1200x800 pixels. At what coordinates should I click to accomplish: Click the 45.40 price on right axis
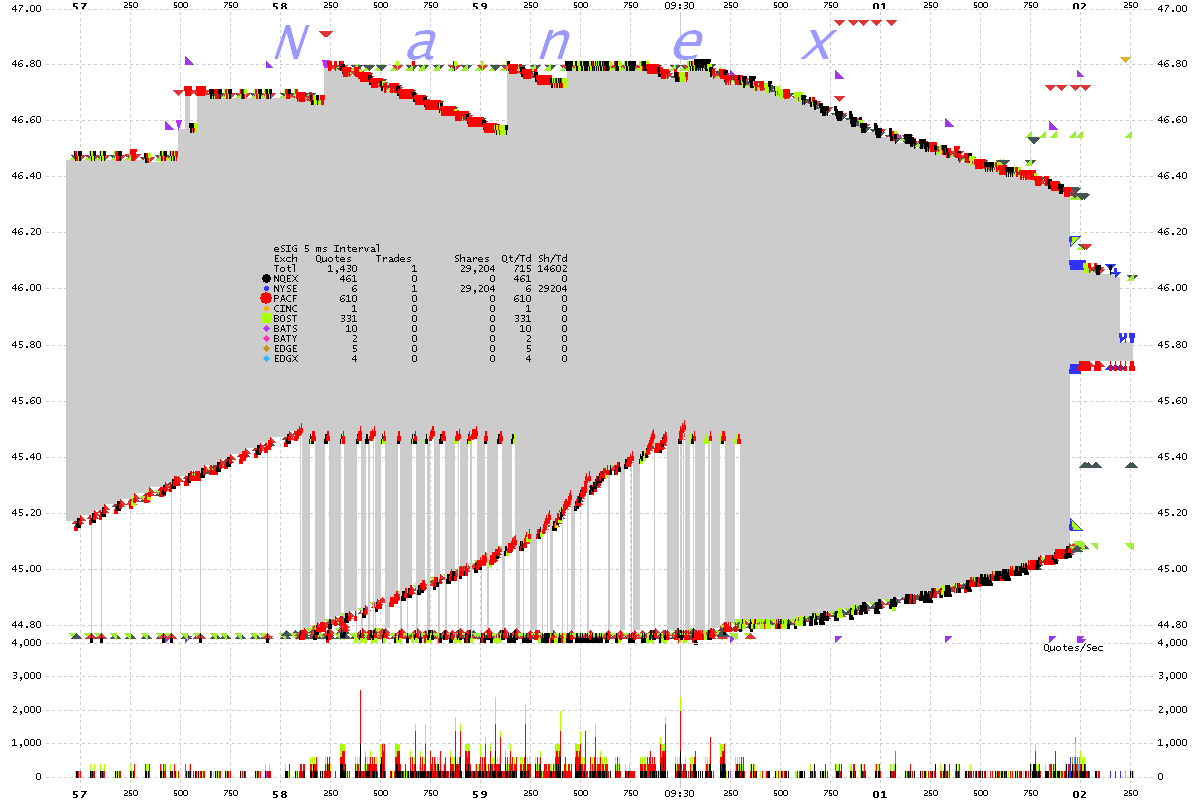pyautogui.click(x=1171, y=457)
